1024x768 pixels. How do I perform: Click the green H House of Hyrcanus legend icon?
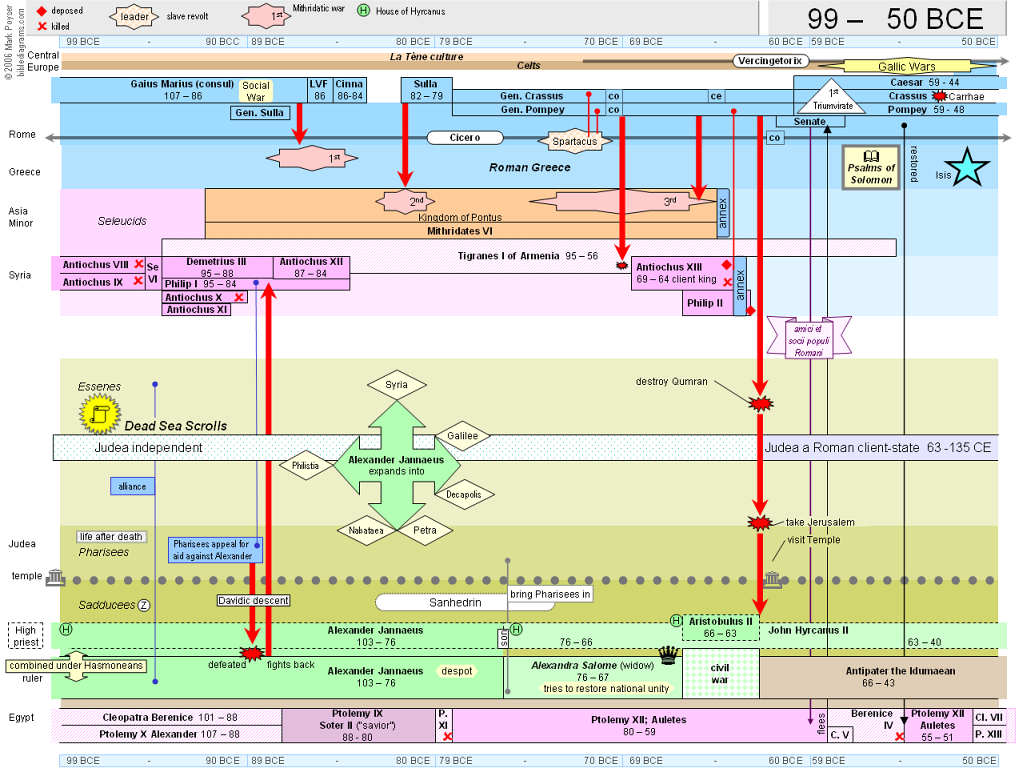(364, 10)
